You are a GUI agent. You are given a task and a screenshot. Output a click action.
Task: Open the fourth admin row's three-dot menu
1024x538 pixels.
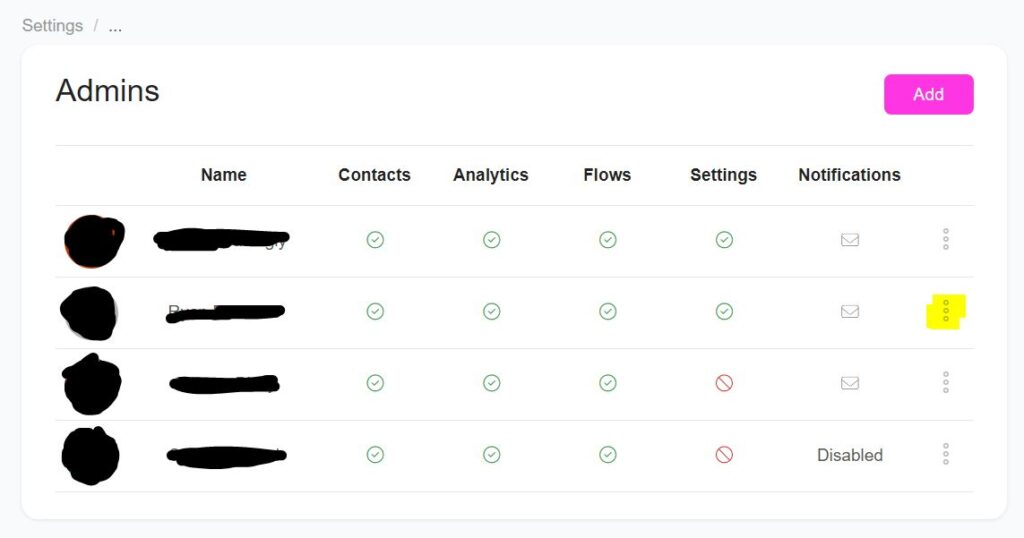945,454
